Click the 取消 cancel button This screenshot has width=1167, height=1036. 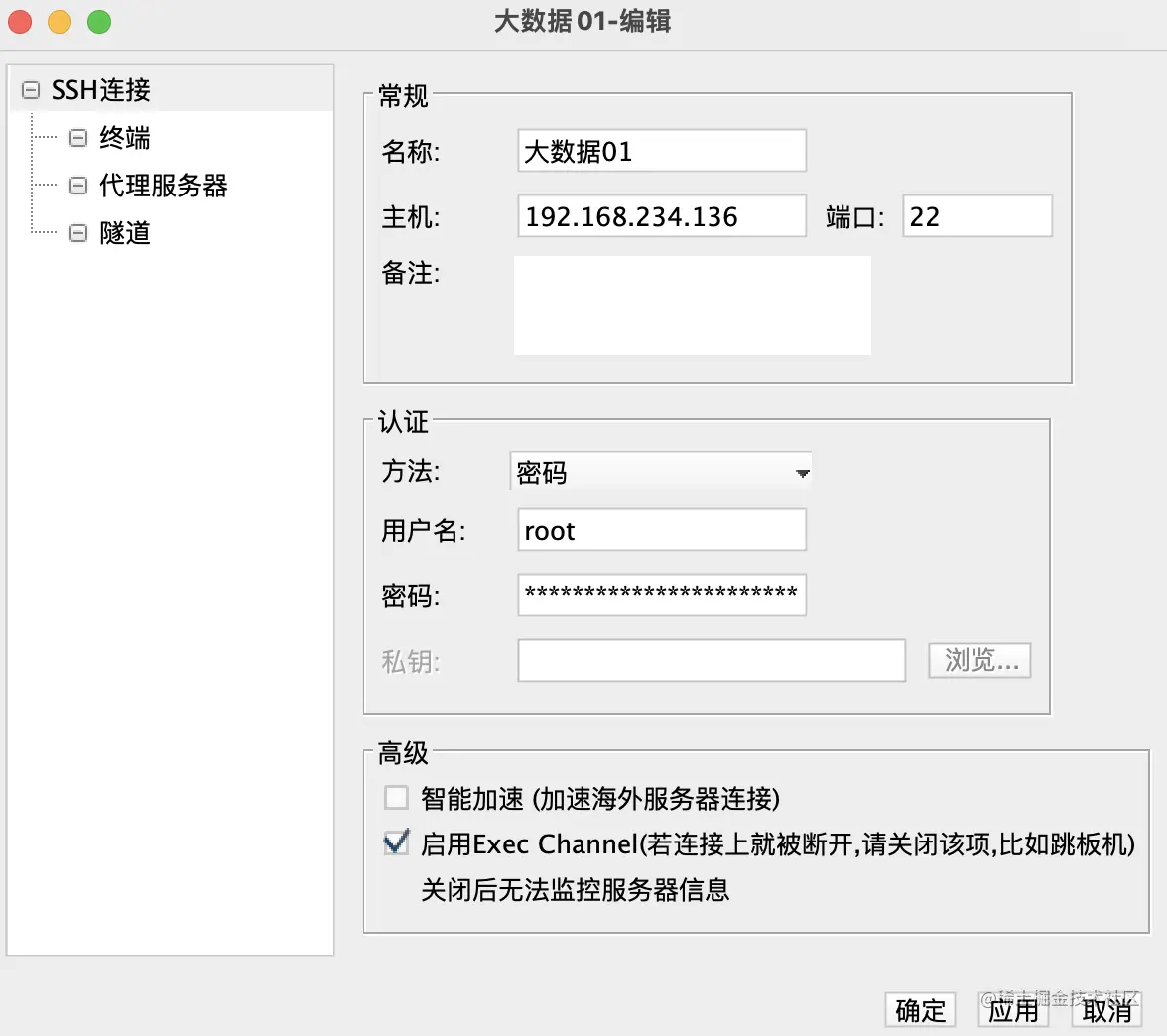[1106, 1010]
